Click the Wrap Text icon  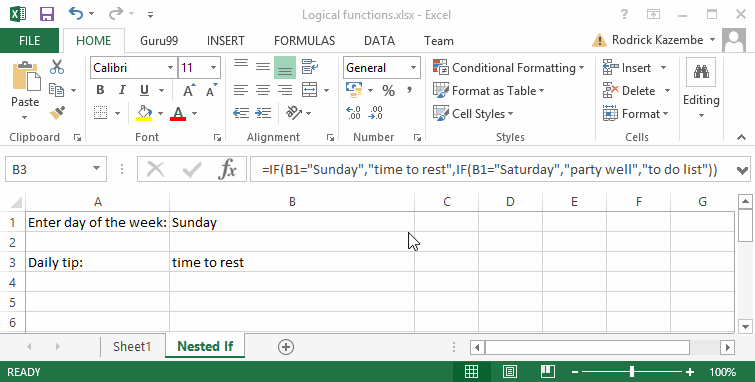(x=310, y=67)
